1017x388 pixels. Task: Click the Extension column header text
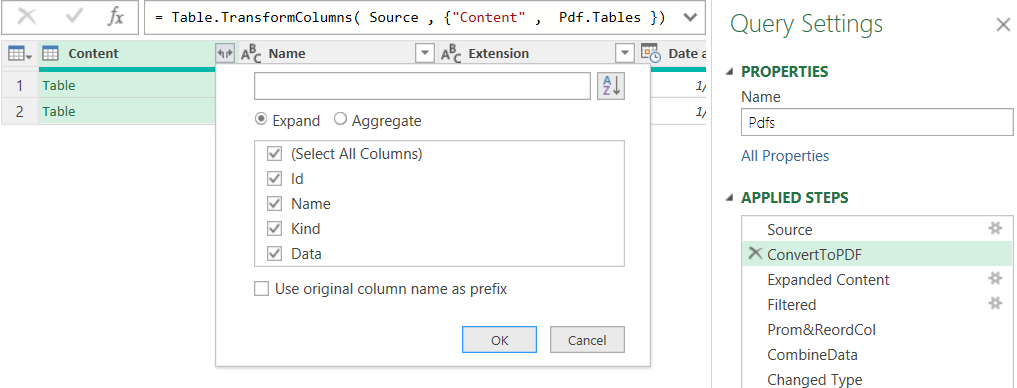499,54
